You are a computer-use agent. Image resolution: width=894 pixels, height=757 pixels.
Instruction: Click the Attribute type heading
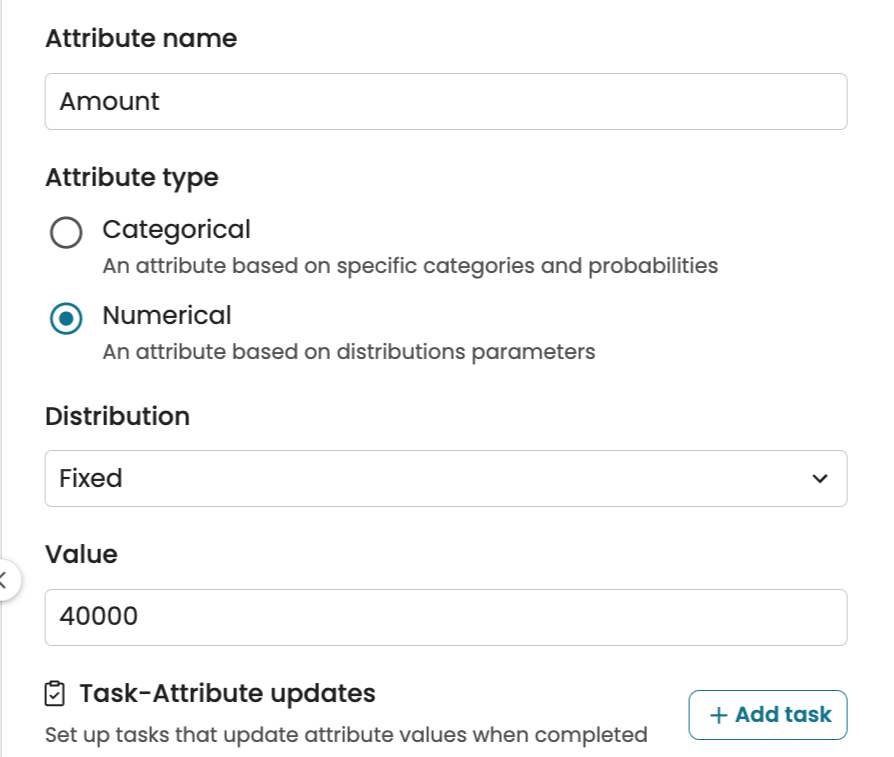click(131, 178)
